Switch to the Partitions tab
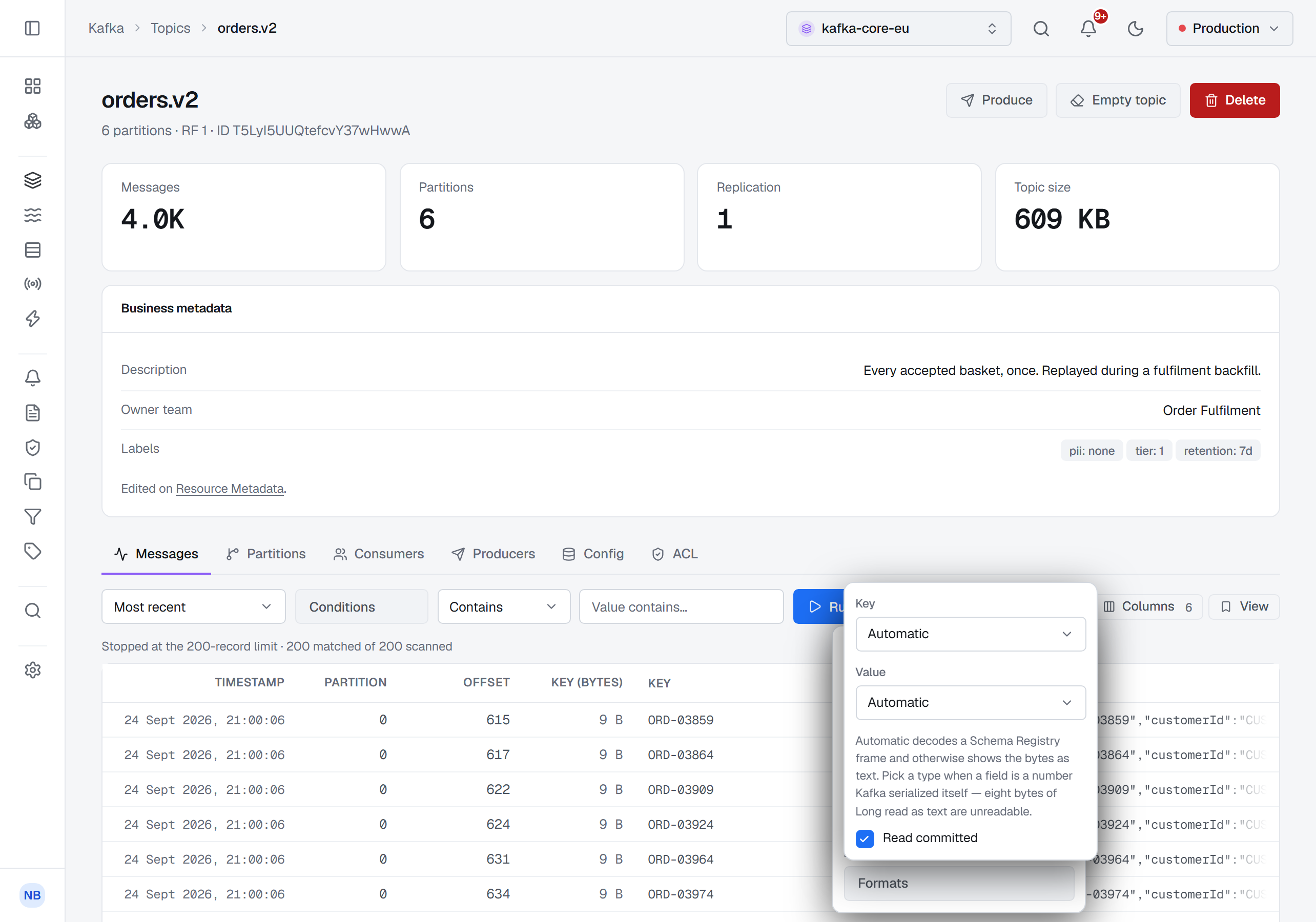The width and height of the screenshot is (1316, 922). pos(266,554)
